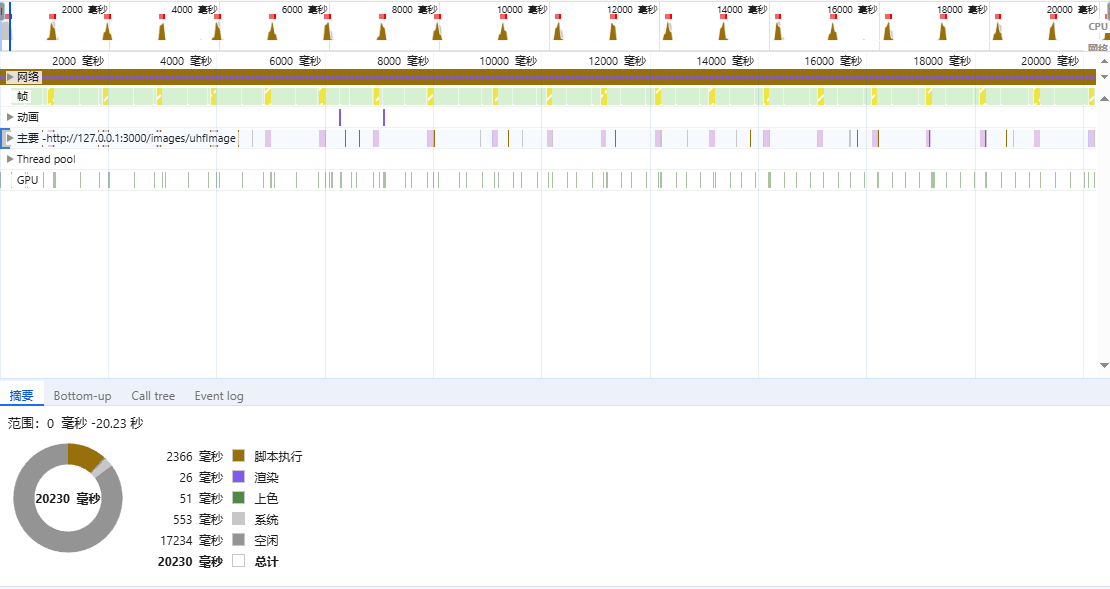This screenshot has width=1110, height=589.
Task: Switch to the Bottom-up tab
Action: coord(82,396)
